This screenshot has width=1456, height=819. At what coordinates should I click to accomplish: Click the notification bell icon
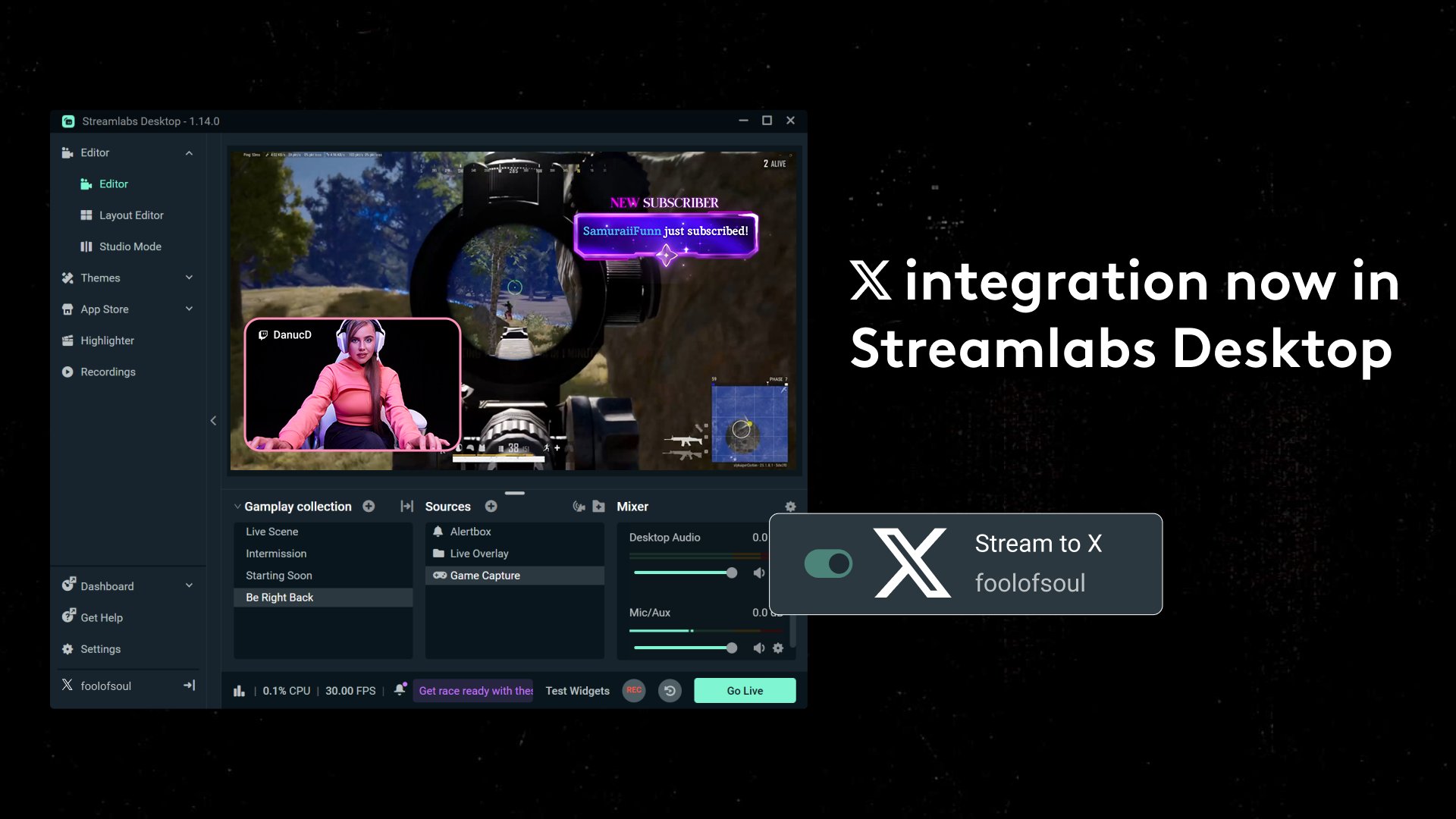(399, 689)
